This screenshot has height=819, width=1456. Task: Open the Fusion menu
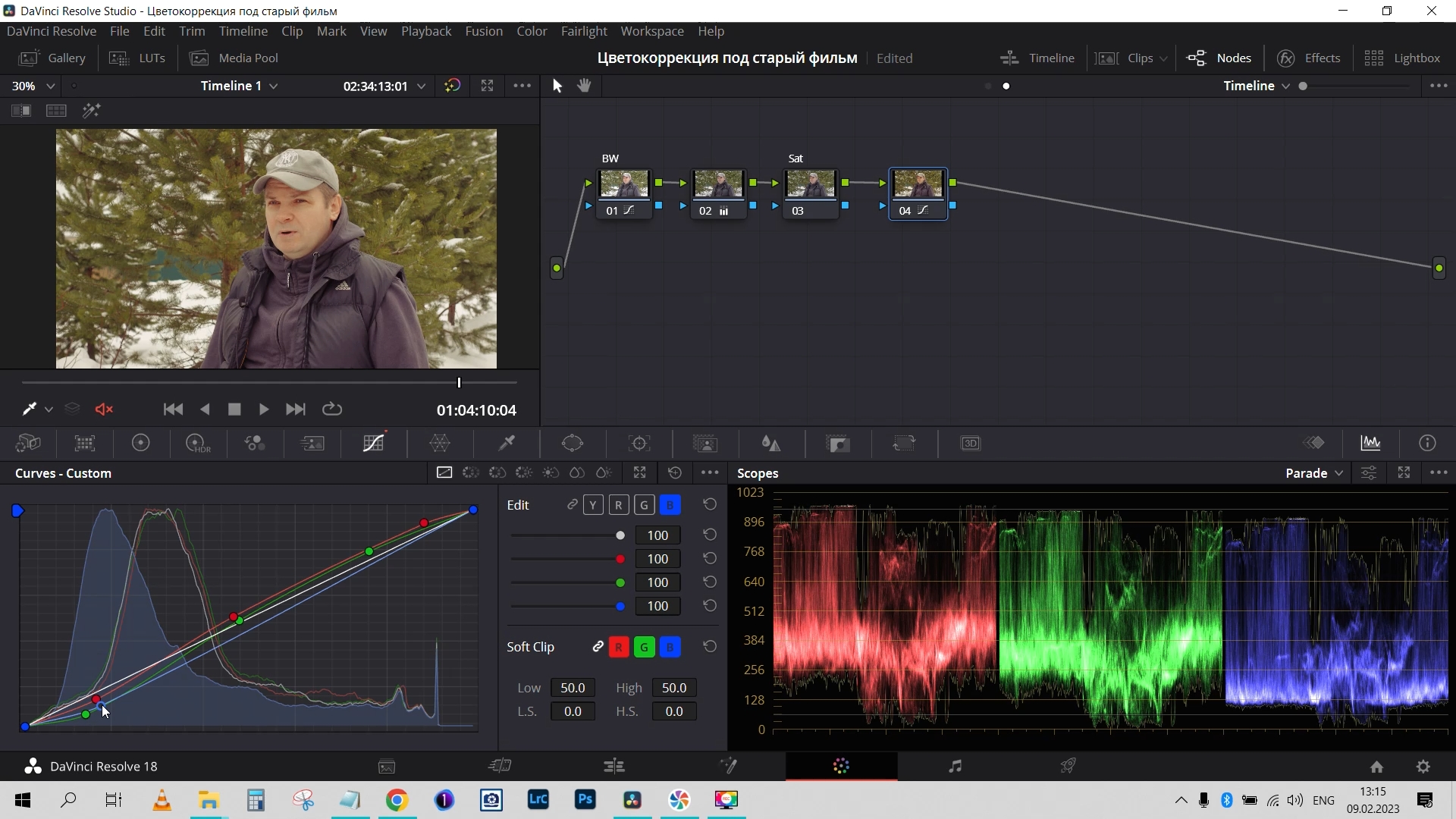pos(483,31)
